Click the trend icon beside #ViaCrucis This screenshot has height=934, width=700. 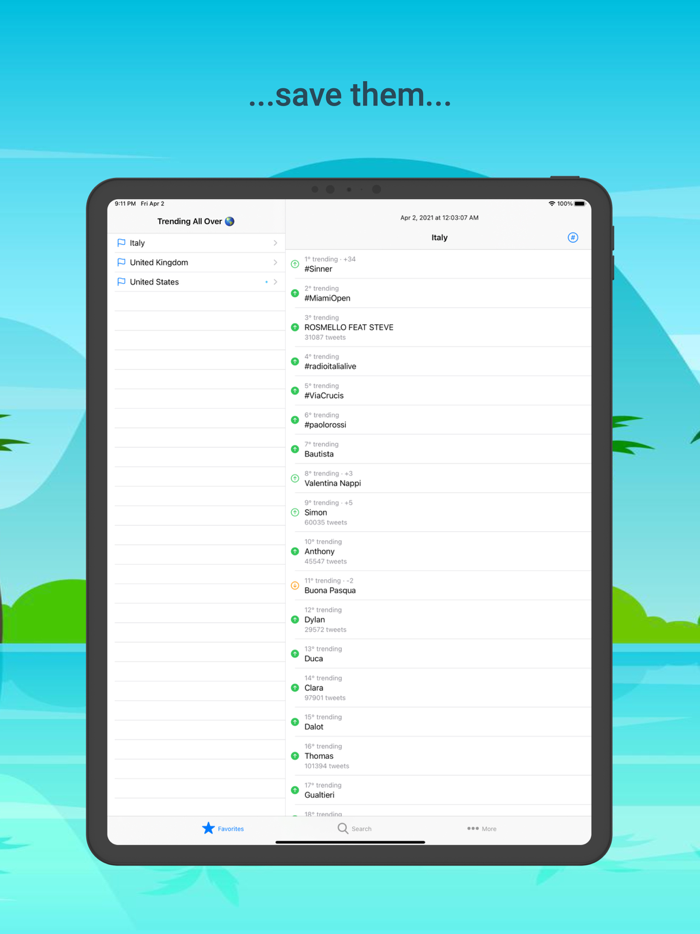click(x=295, y=391)
